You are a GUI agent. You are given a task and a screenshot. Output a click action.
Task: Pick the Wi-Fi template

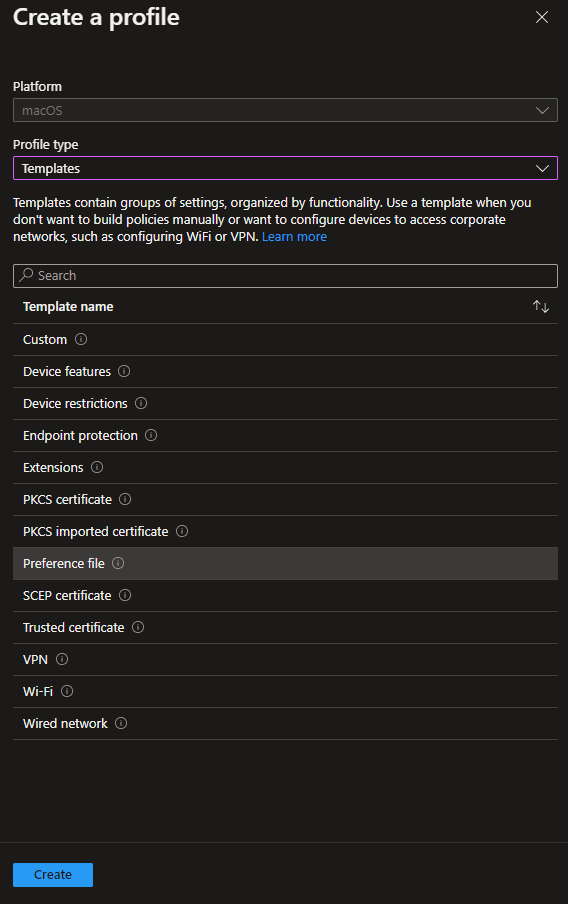(x=285, y=692)
